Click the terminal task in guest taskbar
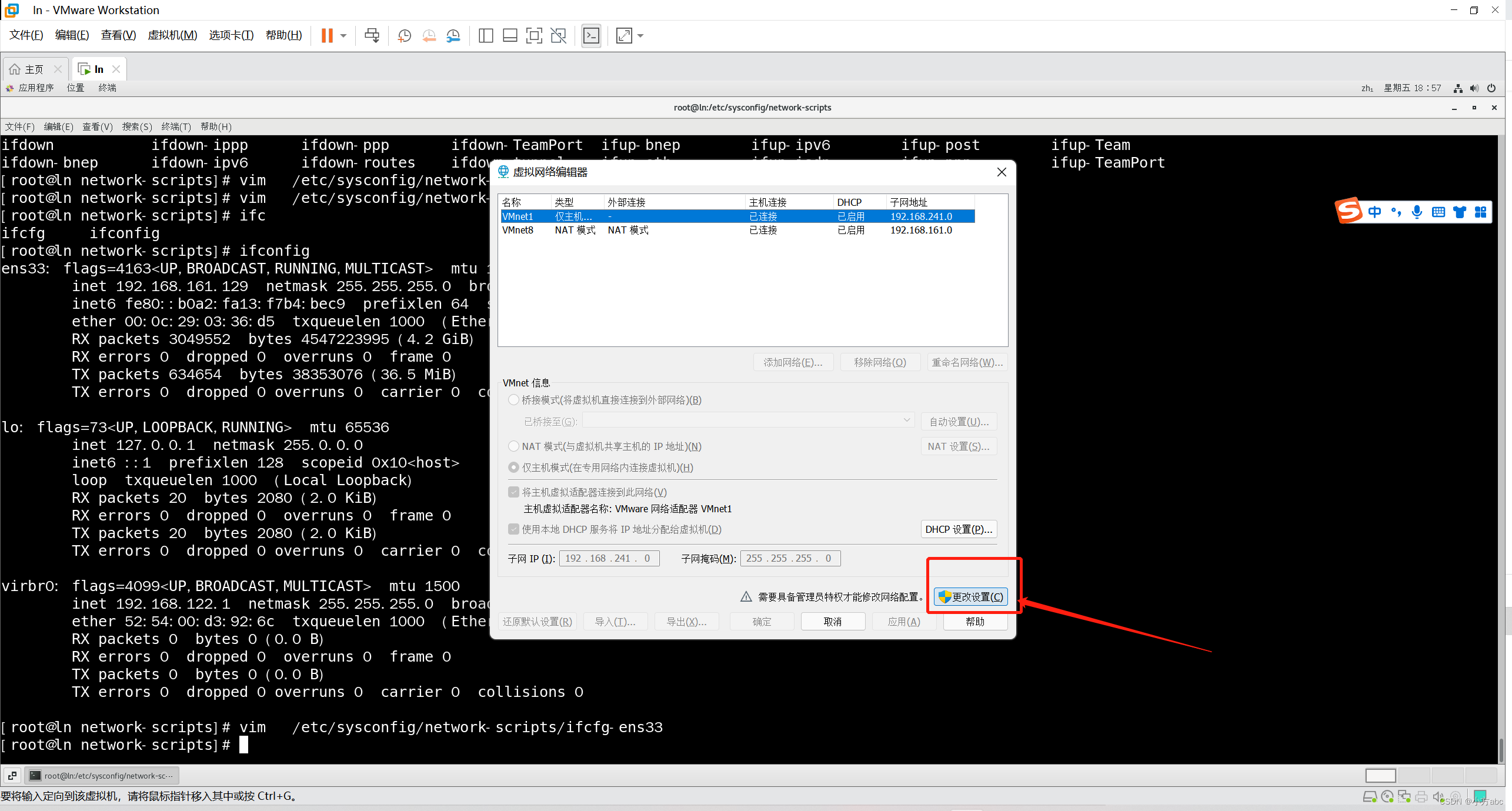Image resolution: width=1512 pixels, height=811 pixels. (x=102, y=776)
